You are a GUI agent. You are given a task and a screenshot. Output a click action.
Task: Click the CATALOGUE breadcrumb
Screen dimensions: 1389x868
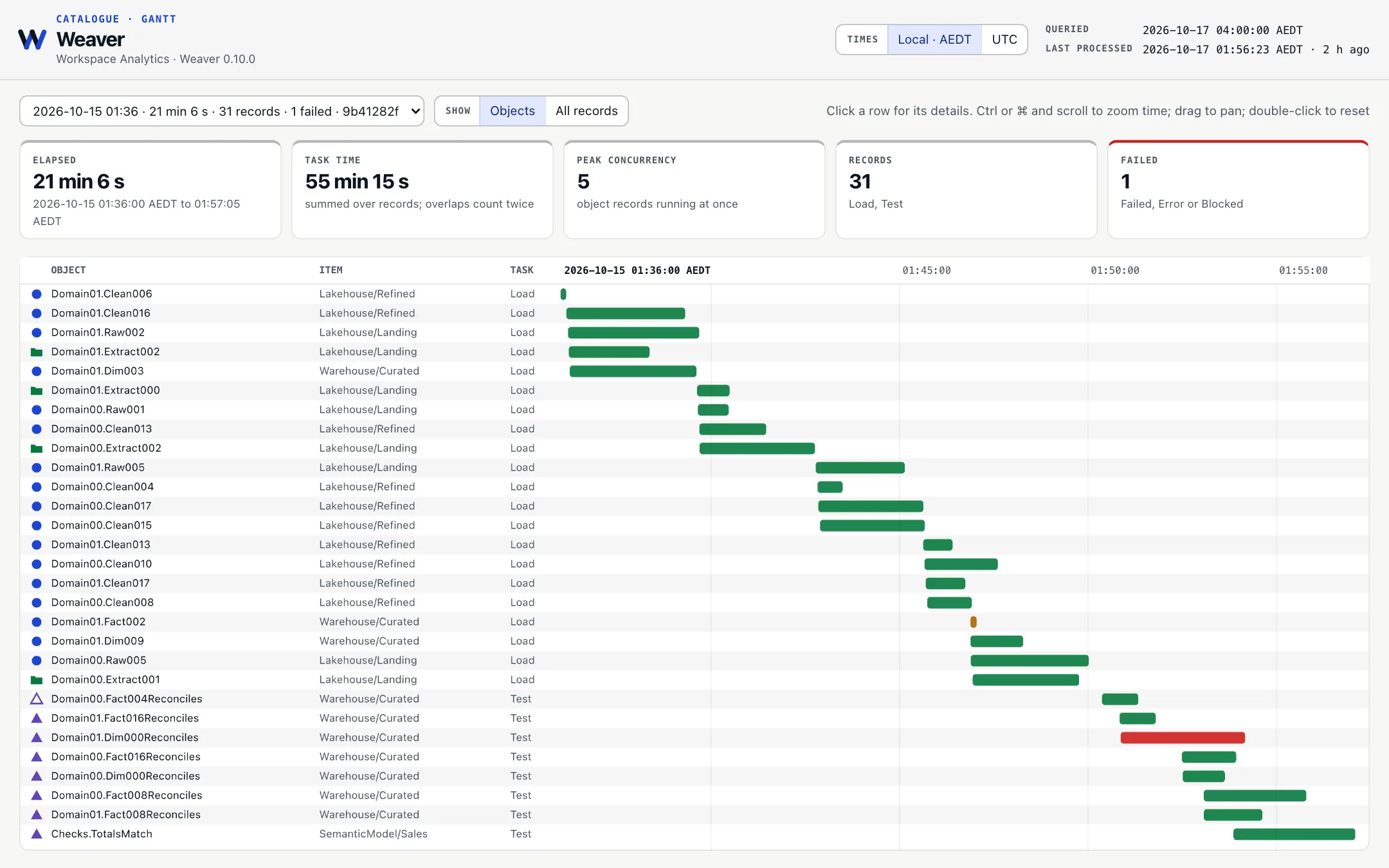(87, 19)
